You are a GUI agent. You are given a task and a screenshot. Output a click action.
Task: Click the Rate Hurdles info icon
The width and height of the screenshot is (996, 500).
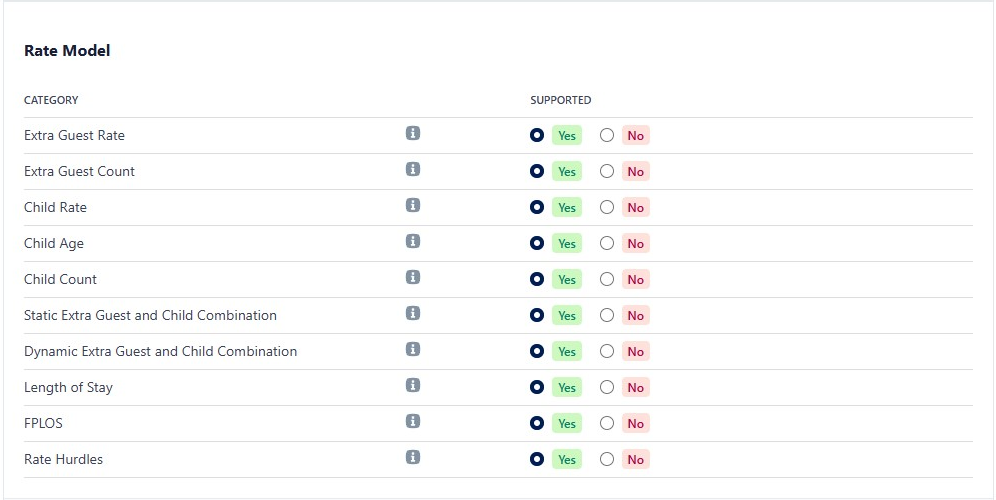[x=413, y=458]
